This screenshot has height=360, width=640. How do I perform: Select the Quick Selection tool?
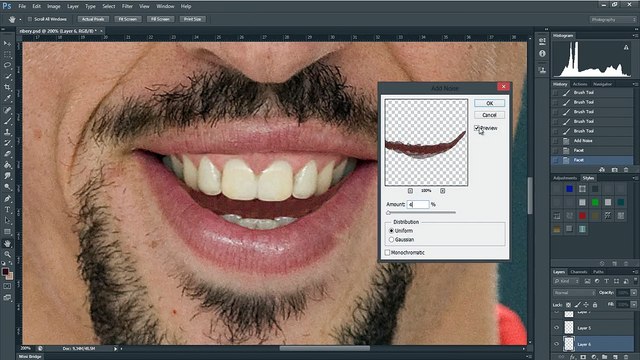(7, 76)
